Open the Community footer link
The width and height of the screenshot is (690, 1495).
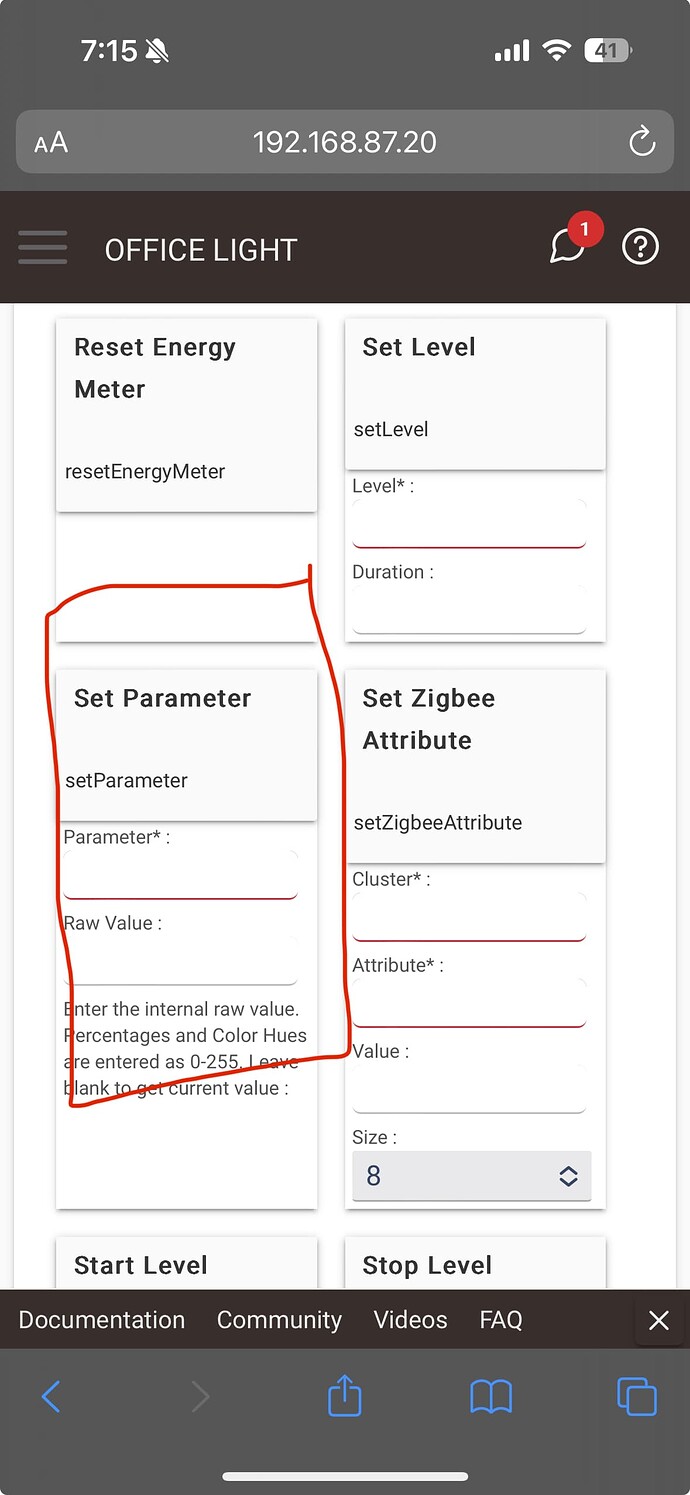[279, 1320]
